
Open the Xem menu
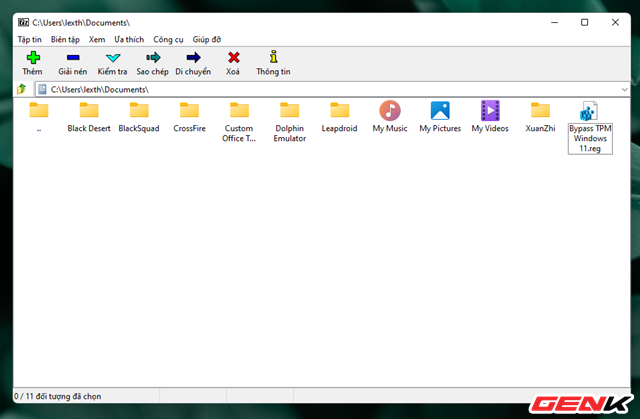97,39
